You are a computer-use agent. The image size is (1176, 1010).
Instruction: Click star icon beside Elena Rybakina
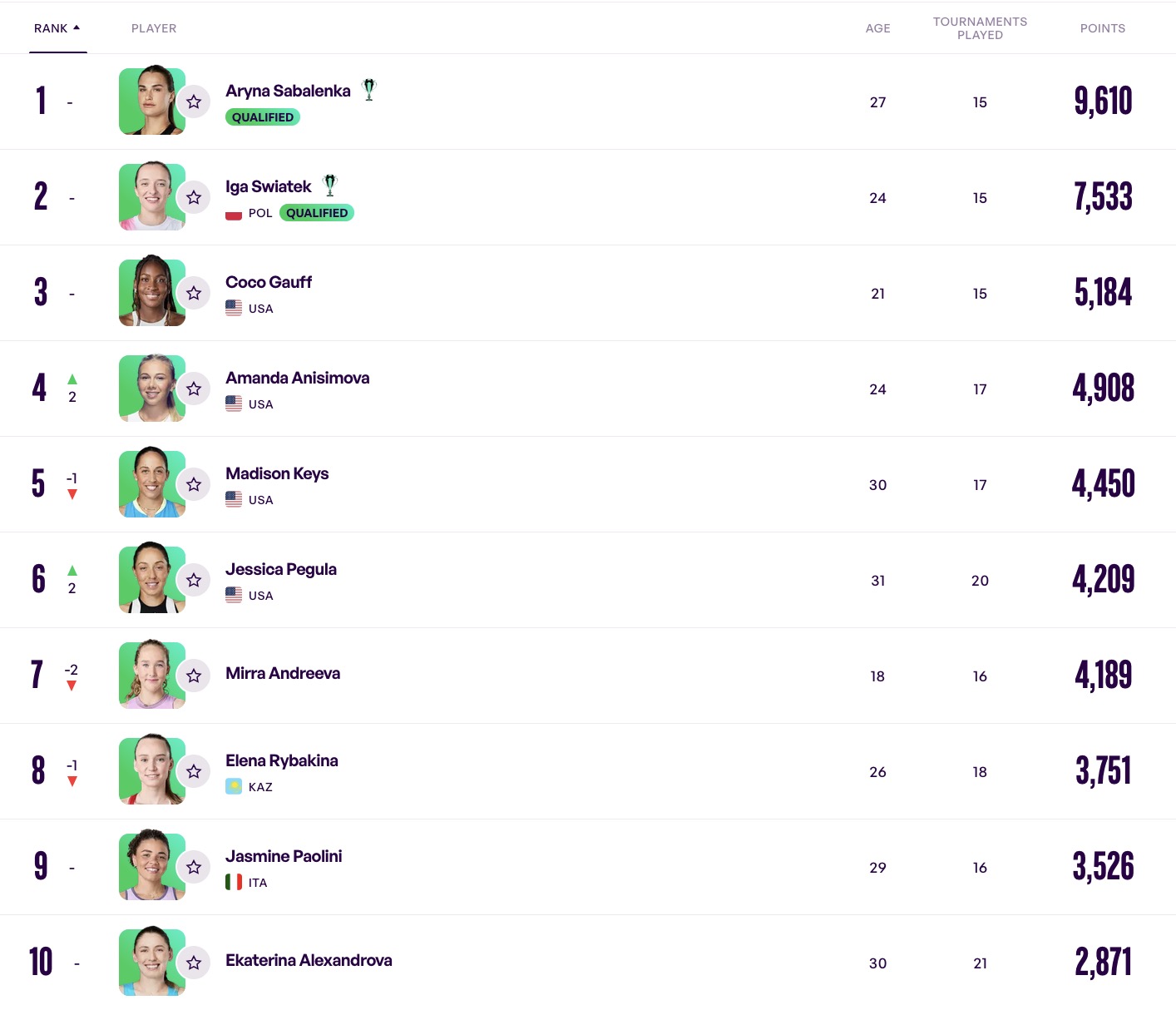[x=194, y=771]
